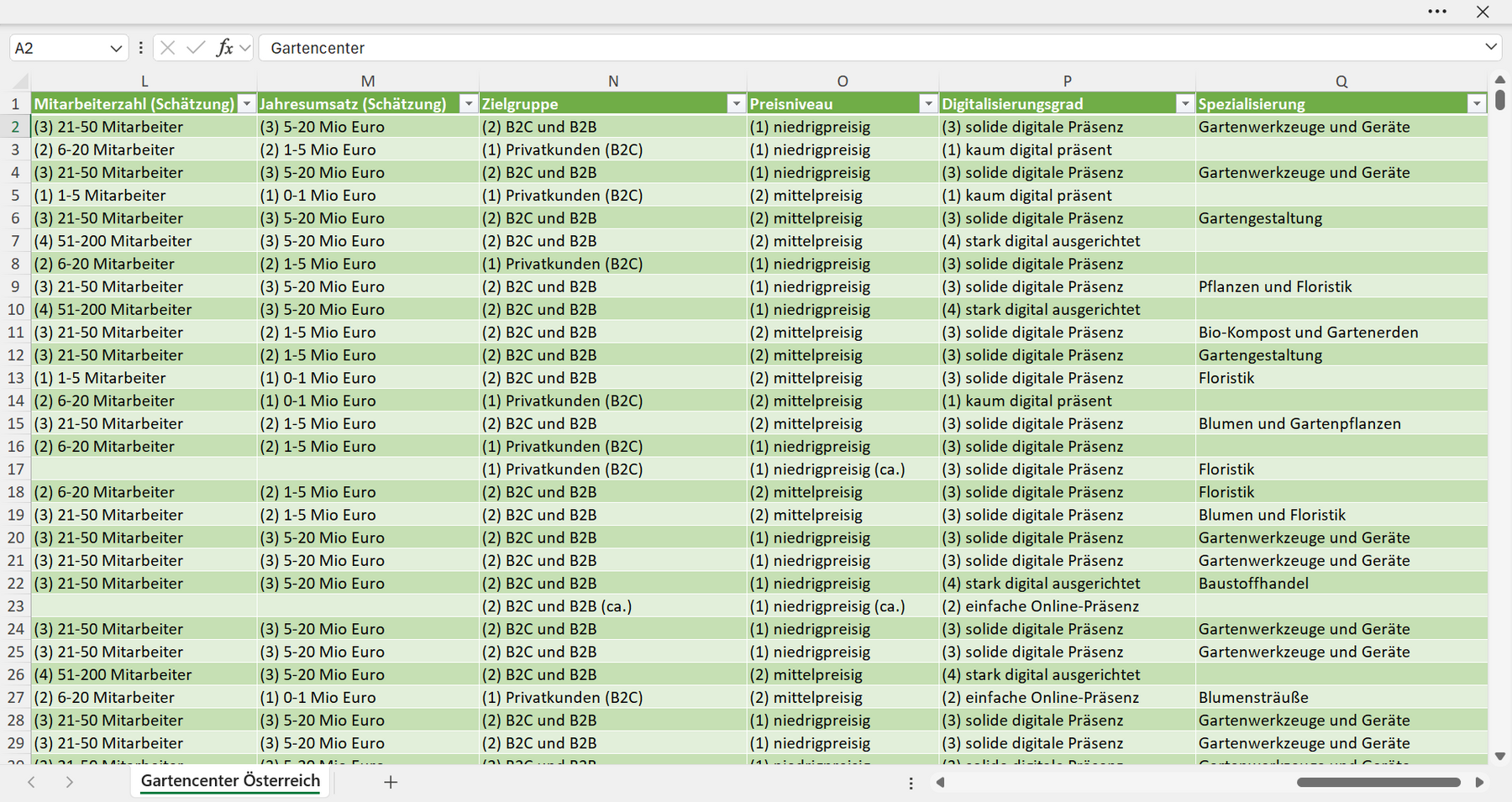
Task: Select cell Blumensträuße
Action: coord(1341,698)
